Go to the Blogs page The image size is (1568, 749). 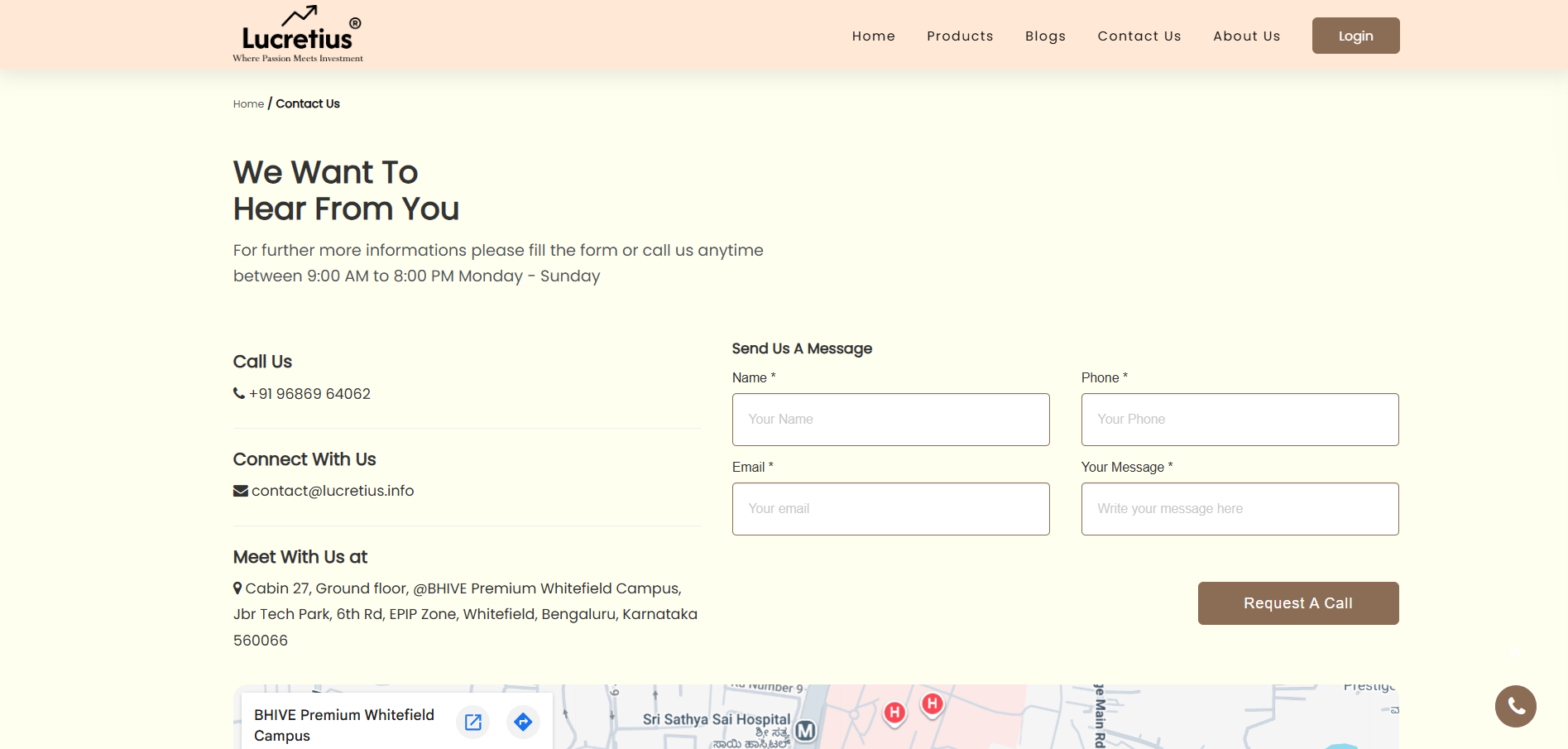click(1045, 36)
